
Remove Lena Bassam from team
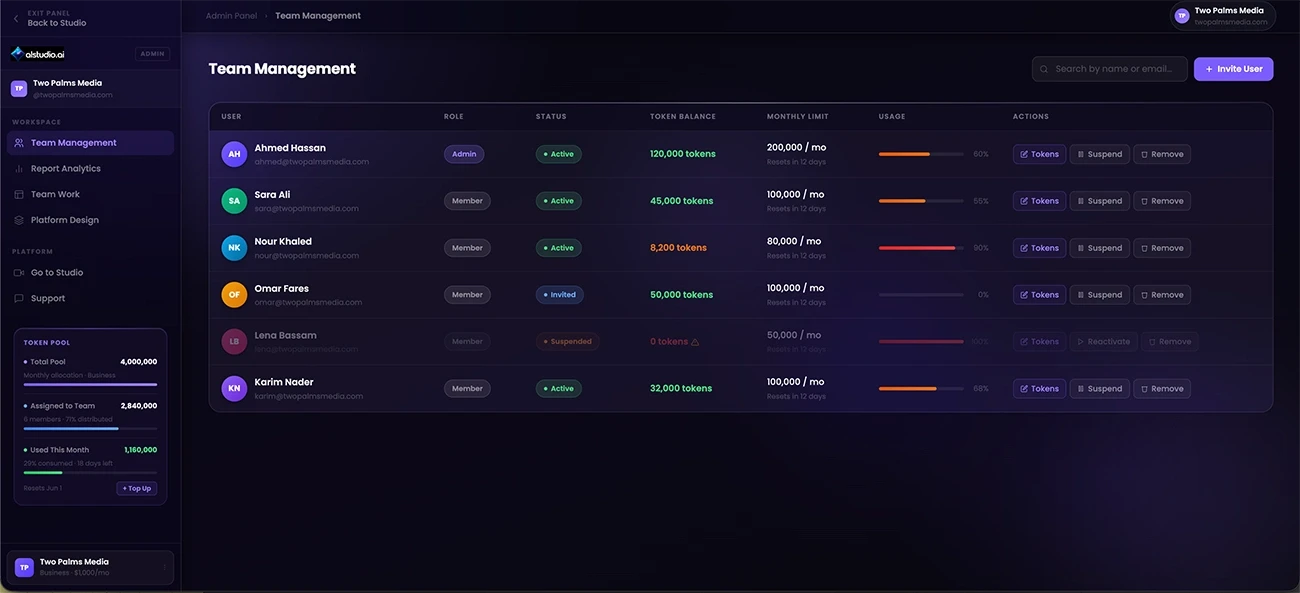1170,342
